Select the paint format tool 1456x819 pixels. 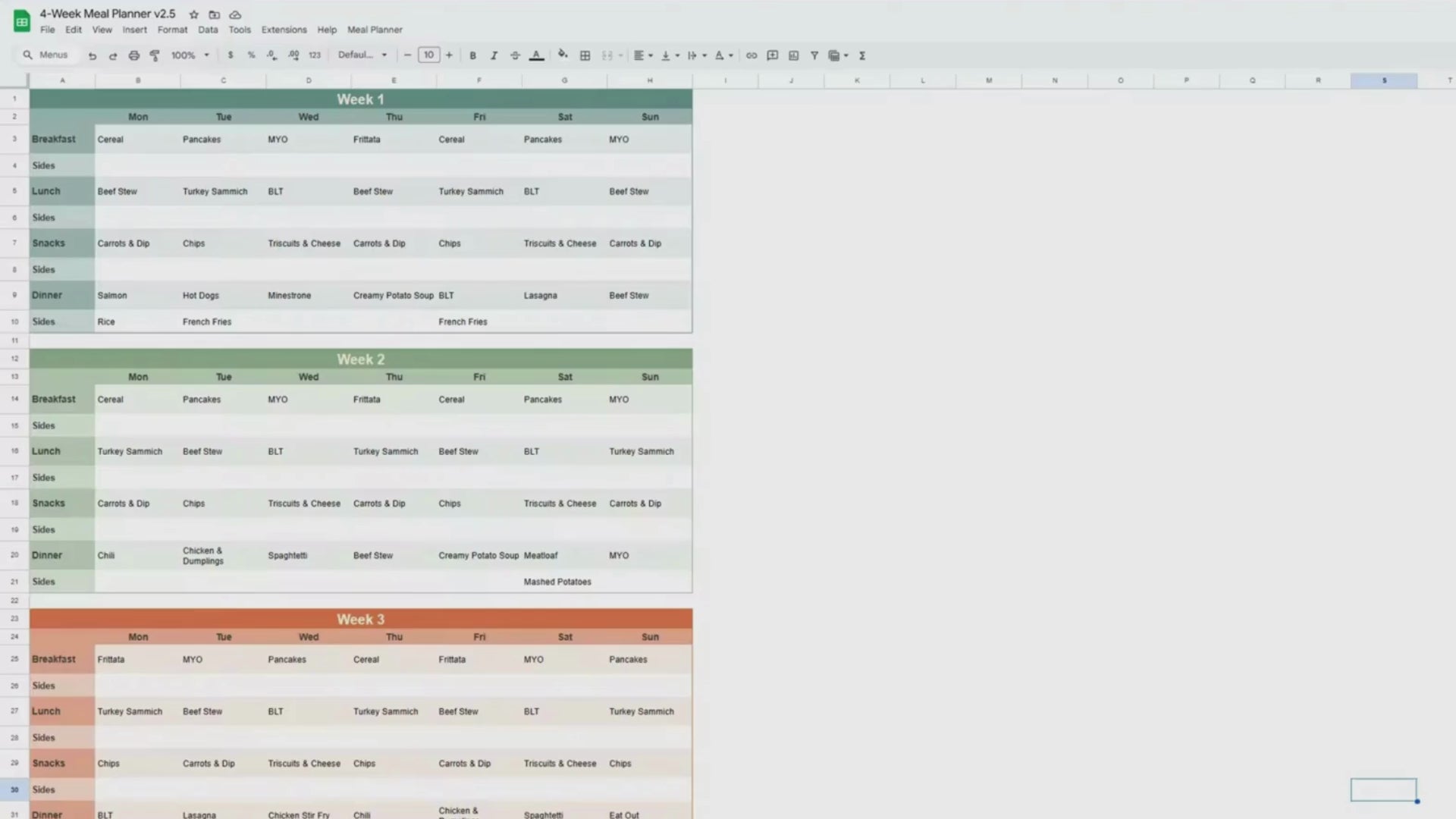point(155,55)
